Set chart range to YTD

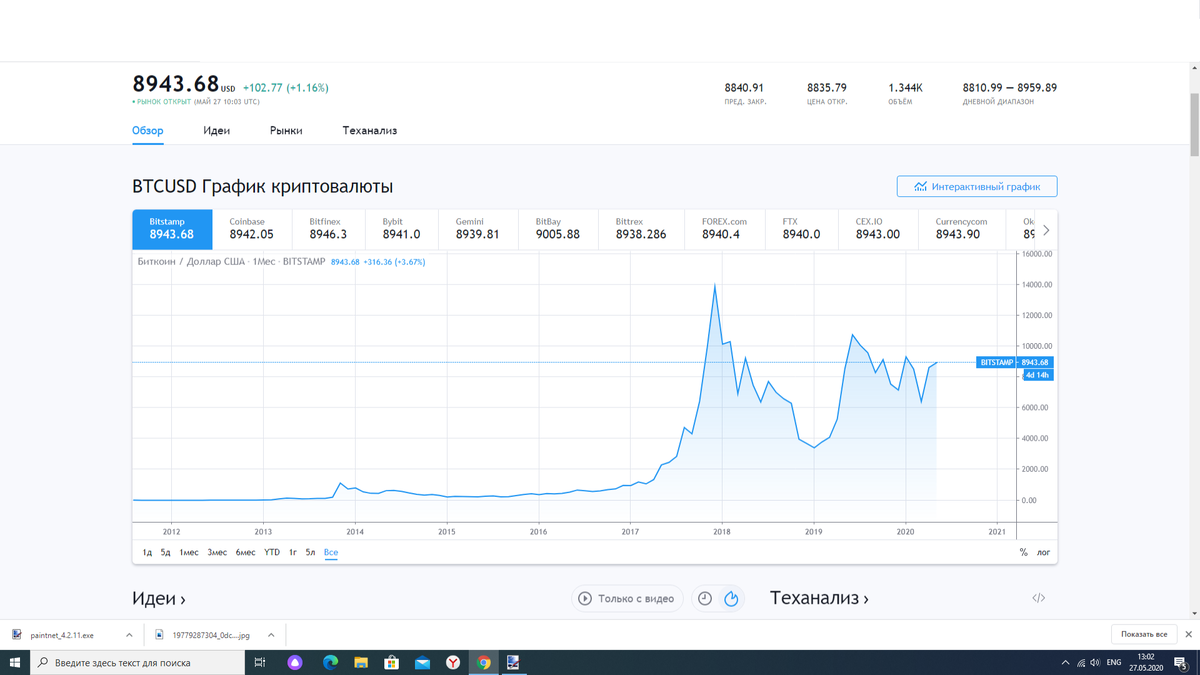[x=272, y=552]
